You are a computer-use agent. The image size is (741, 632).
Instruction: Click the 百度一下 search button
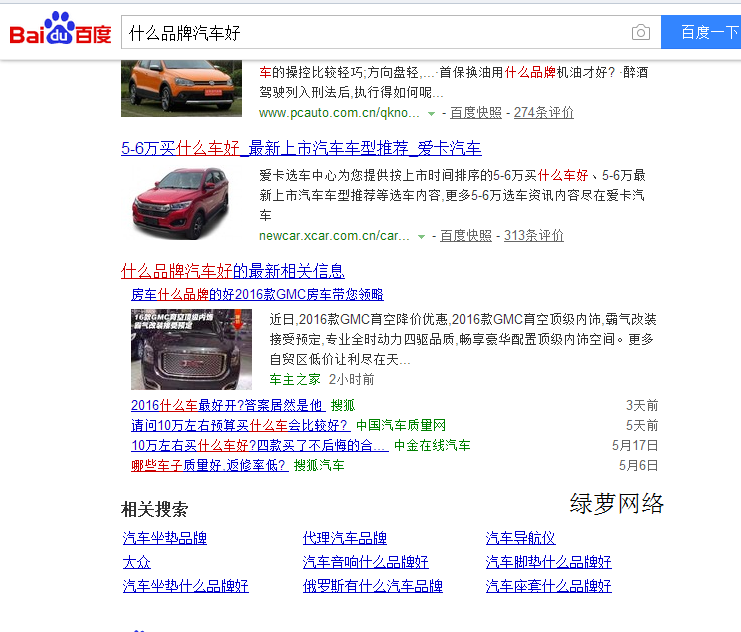point(701,32)
